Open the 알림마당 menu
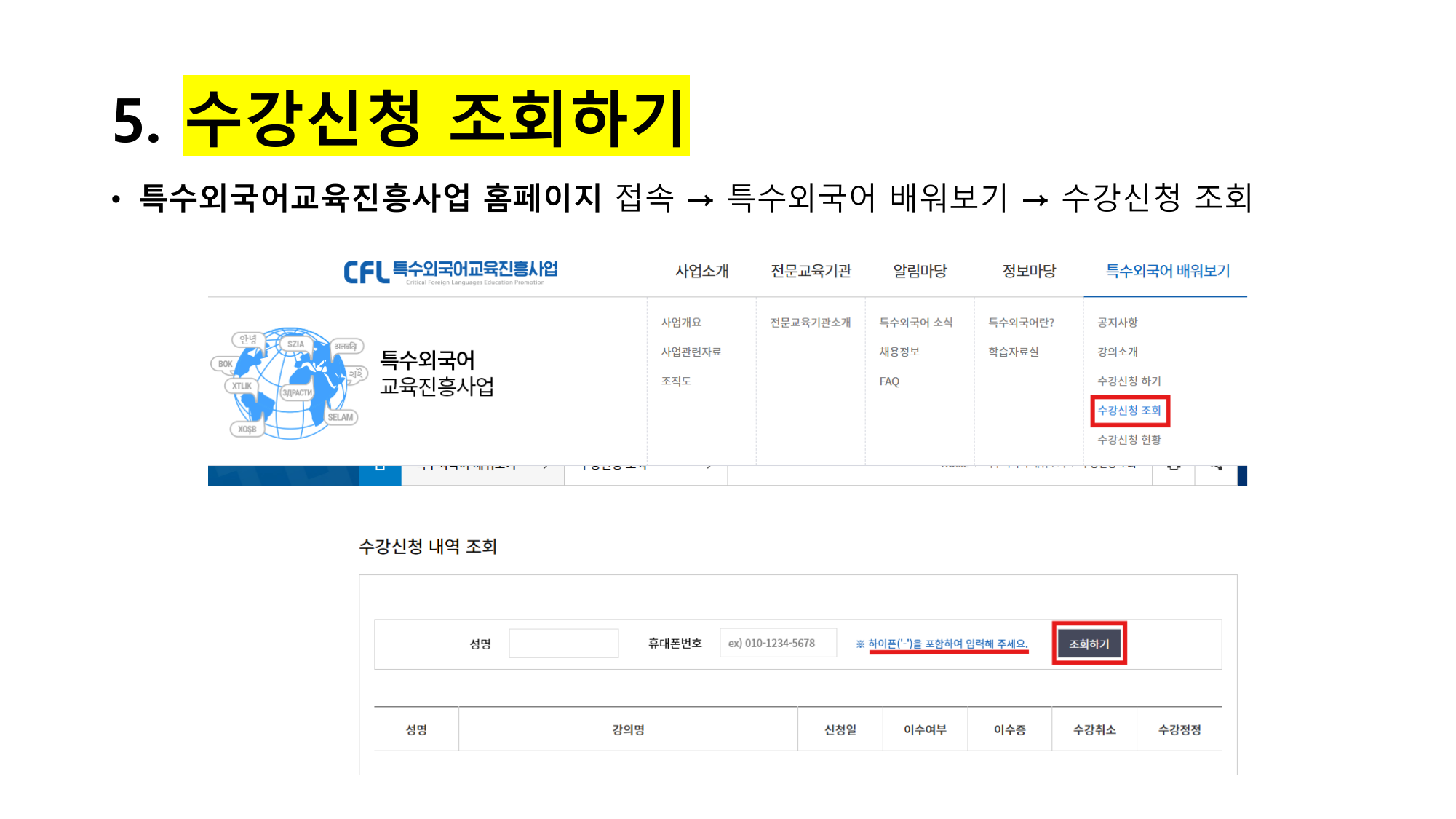1456x819 pixels. [x=920, y=272]
